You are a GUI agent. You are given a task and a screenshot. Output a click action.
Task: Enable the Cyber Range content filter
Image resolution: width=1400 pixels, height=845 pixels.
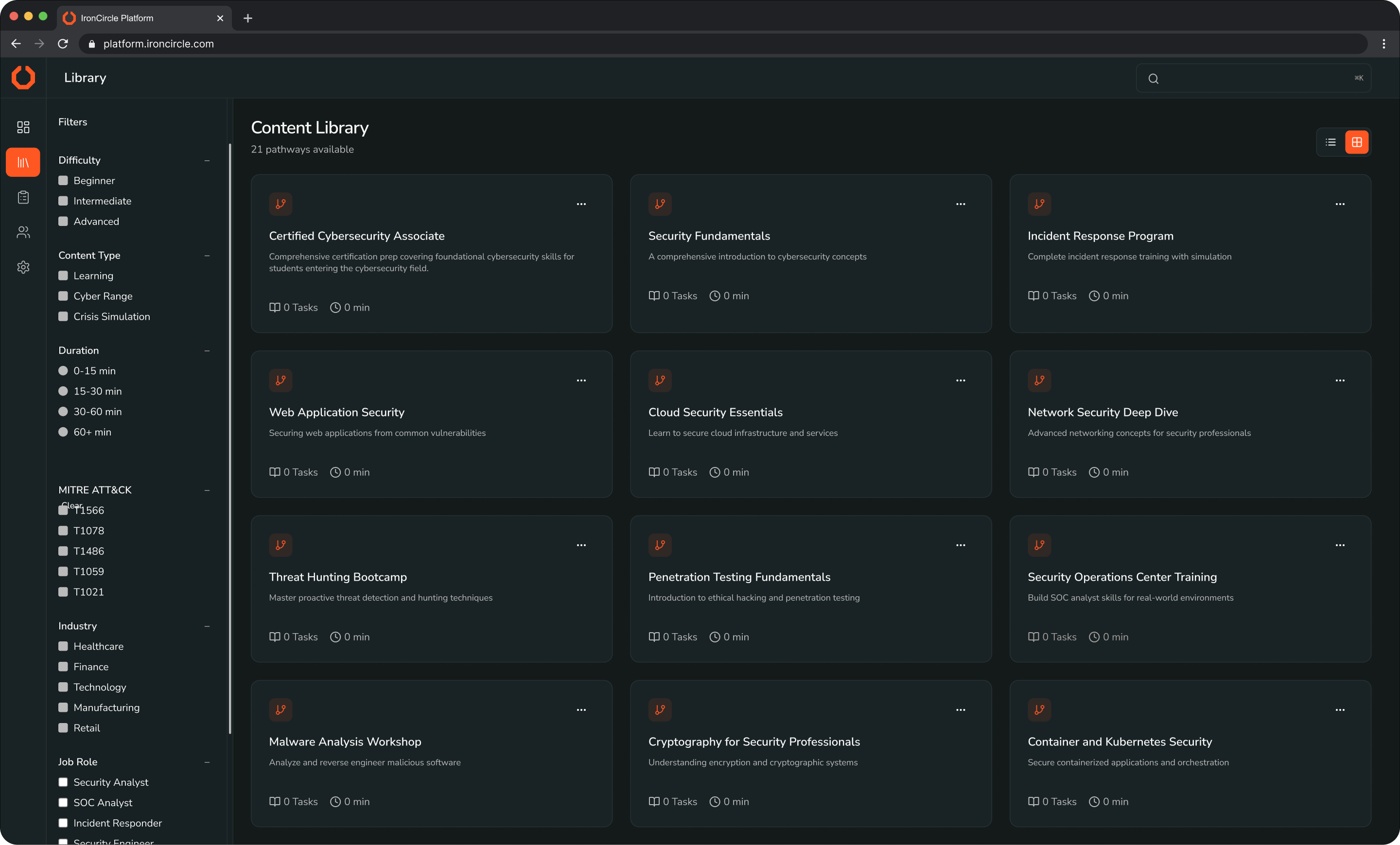pyautogui.click(x=63, y=296)
